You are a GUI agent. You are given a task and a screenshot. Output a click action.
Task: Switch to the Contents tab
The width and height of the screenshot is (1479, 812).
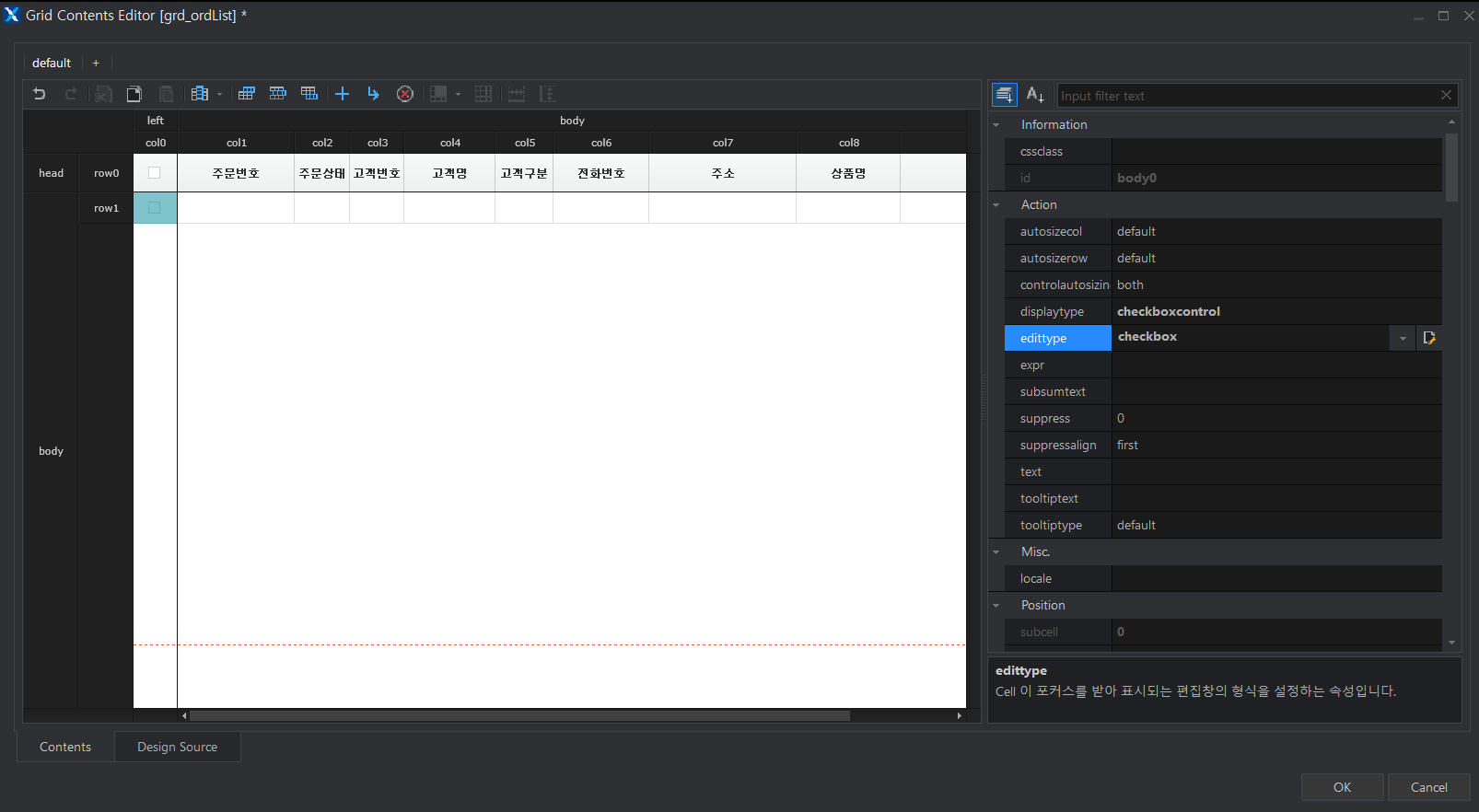65,747
